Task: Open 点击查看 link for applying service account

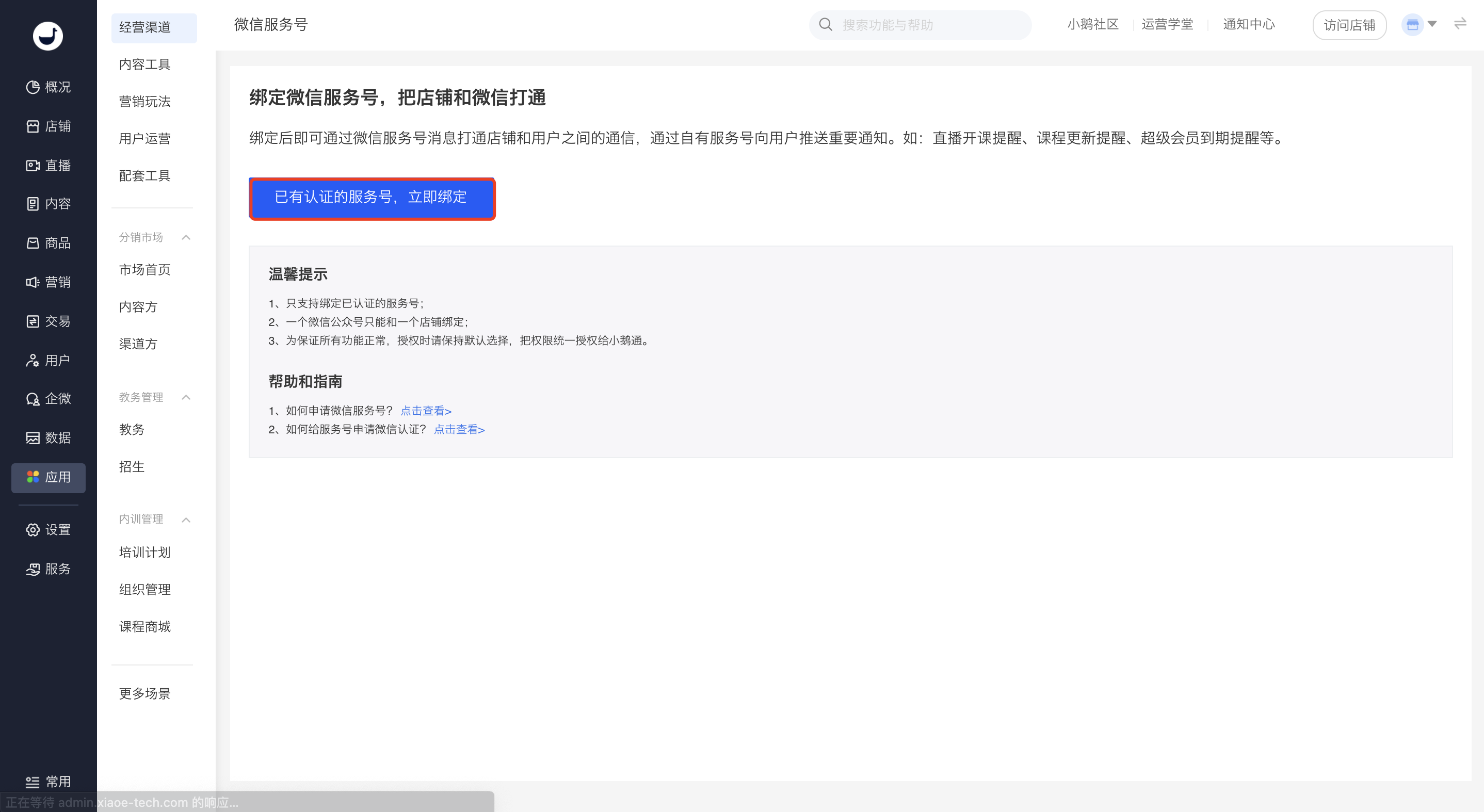Action: [x=426, y=411]
